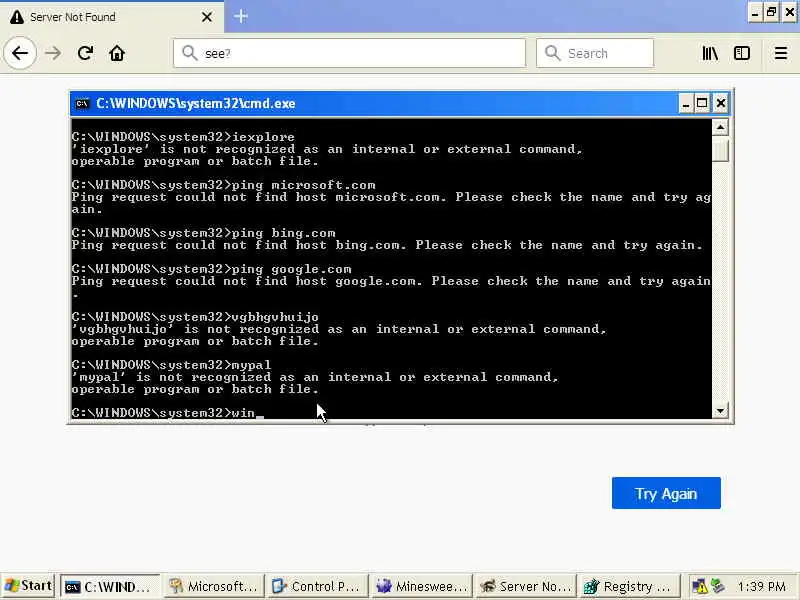Viewport: 800px width, 600px height.
Task: Open a new tab with the plus button
Action: click(241, 16)
